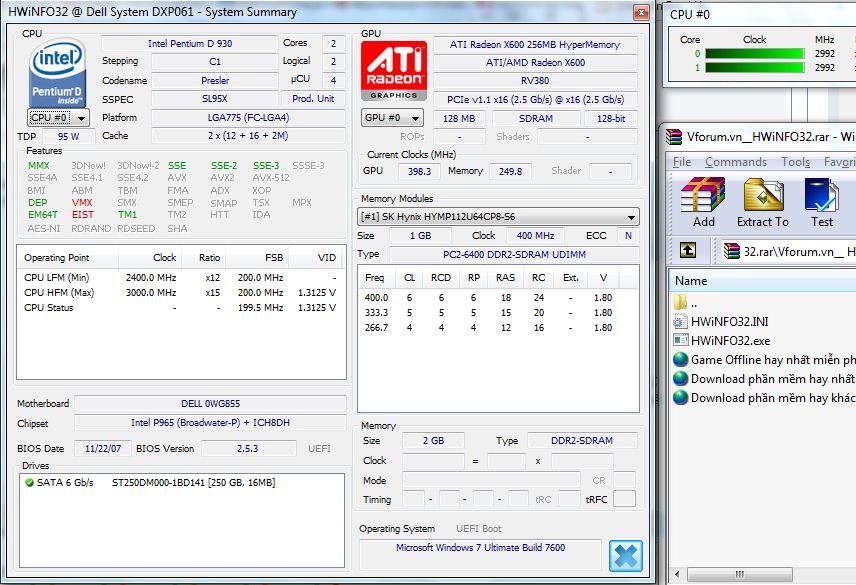Open the File menu in WinRAR
The image size is (856, 585).
coord(681,162)
